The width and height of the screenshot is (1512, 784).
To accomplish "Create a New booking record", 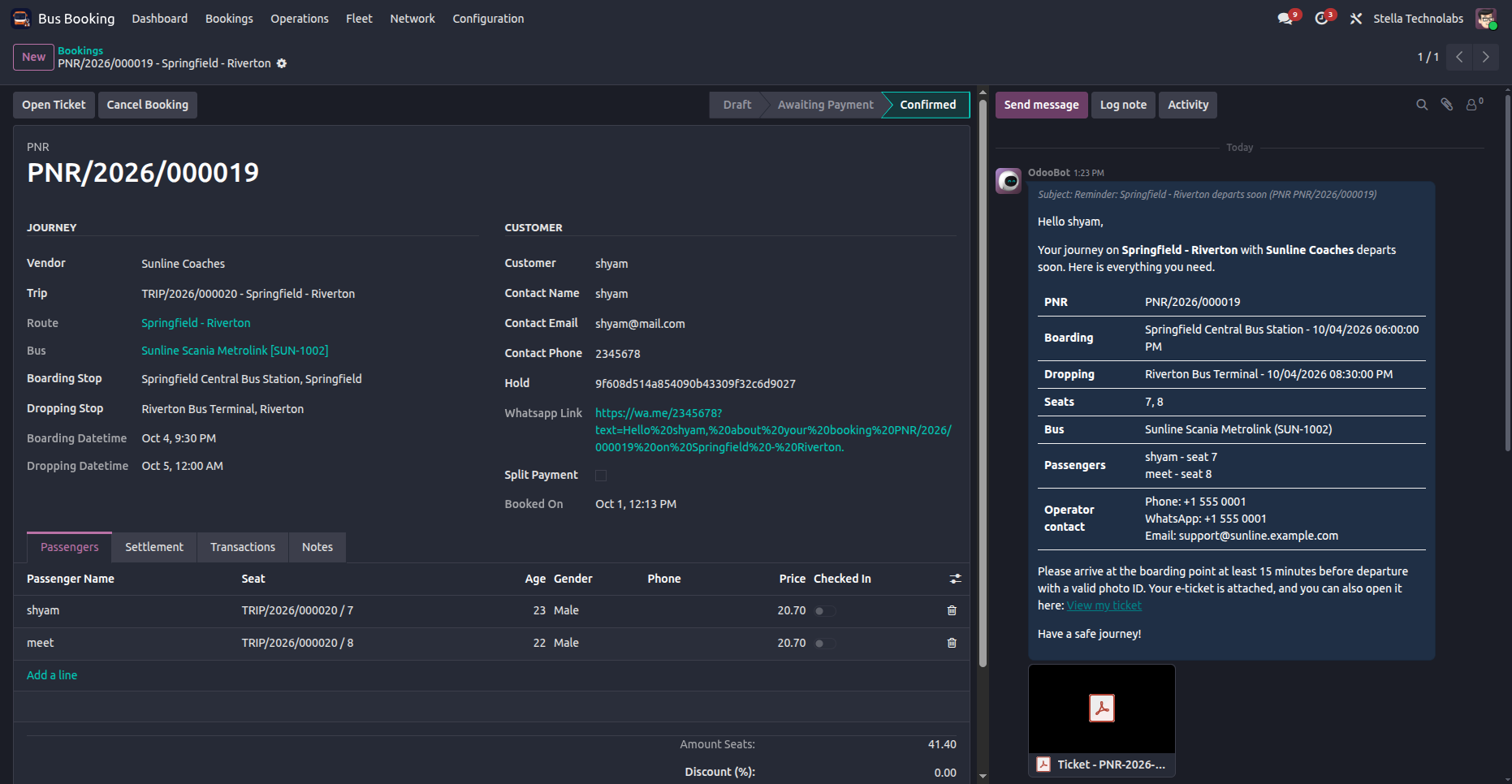I will (x=33, y=57).
